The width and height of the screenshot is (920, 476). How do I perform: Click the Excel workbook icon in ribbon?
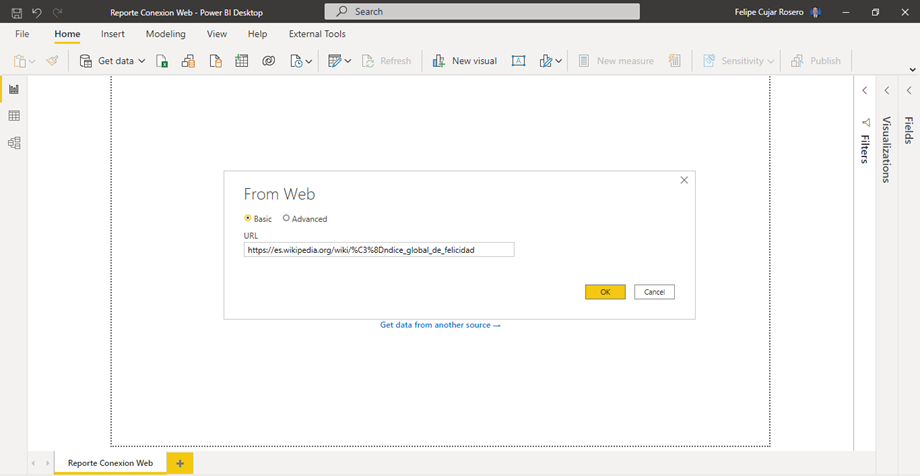162,61
